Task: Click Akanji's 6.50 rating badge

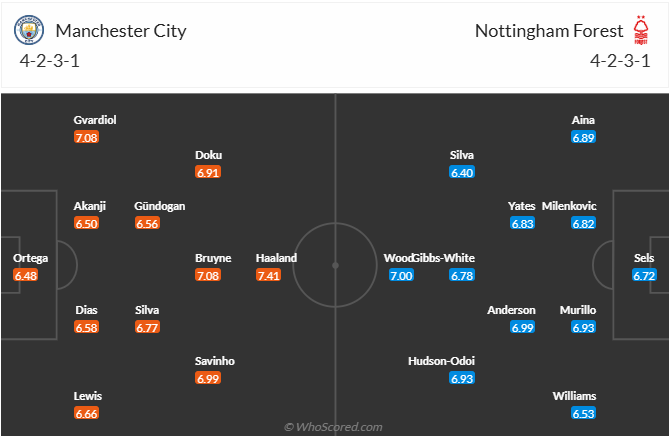Action: click(86, 223)
